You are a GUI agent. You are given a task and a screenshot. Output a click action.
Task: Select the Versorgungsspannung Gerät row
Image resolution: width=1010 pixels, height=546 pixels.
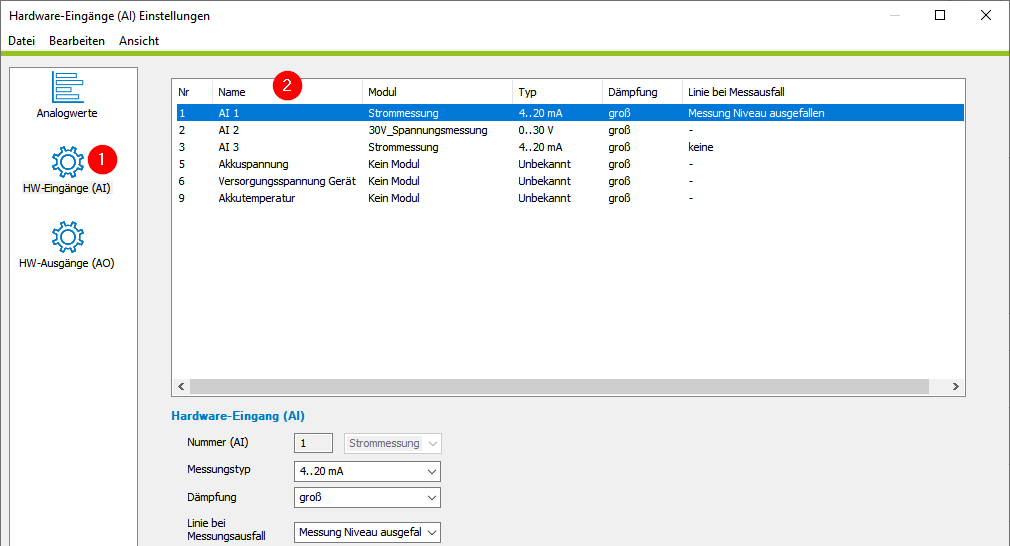570,182
